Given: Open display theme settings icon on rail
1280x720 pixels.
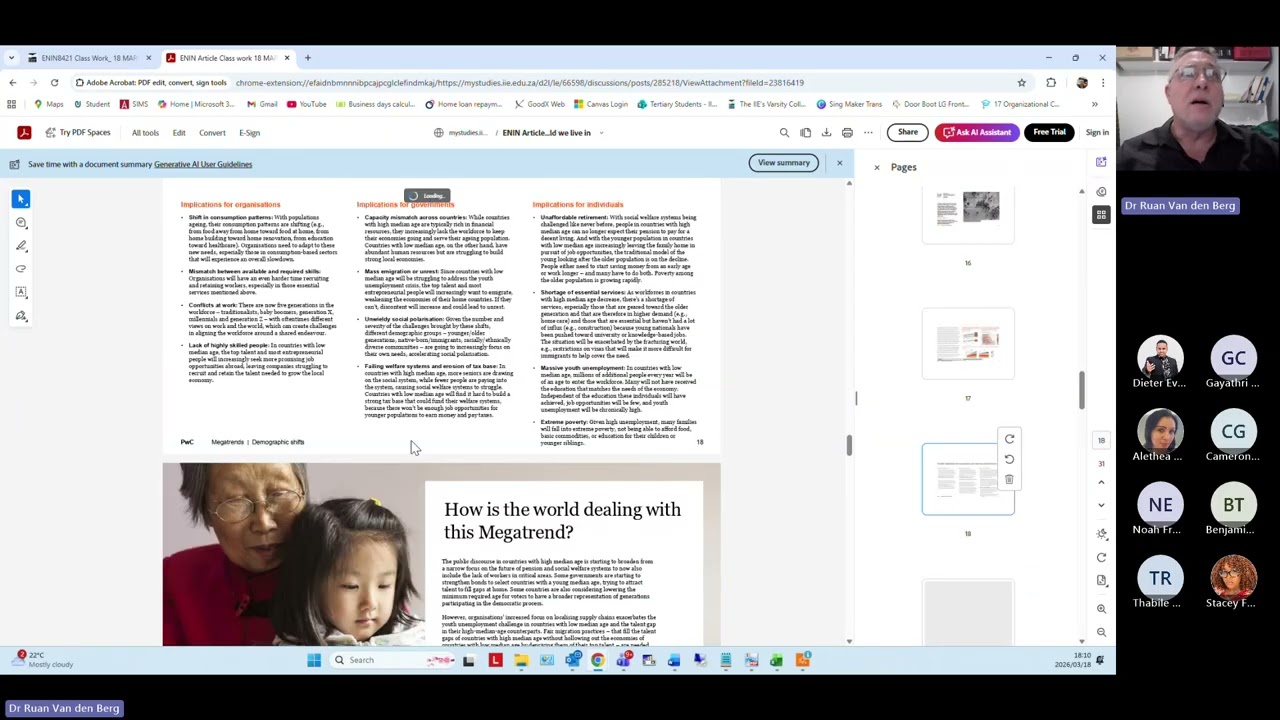Looking at the screenshot, I should point(1101,533).
